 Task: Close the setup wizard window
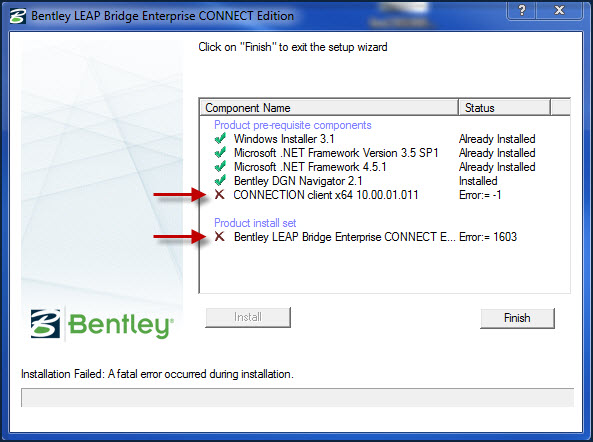point(559,10)
